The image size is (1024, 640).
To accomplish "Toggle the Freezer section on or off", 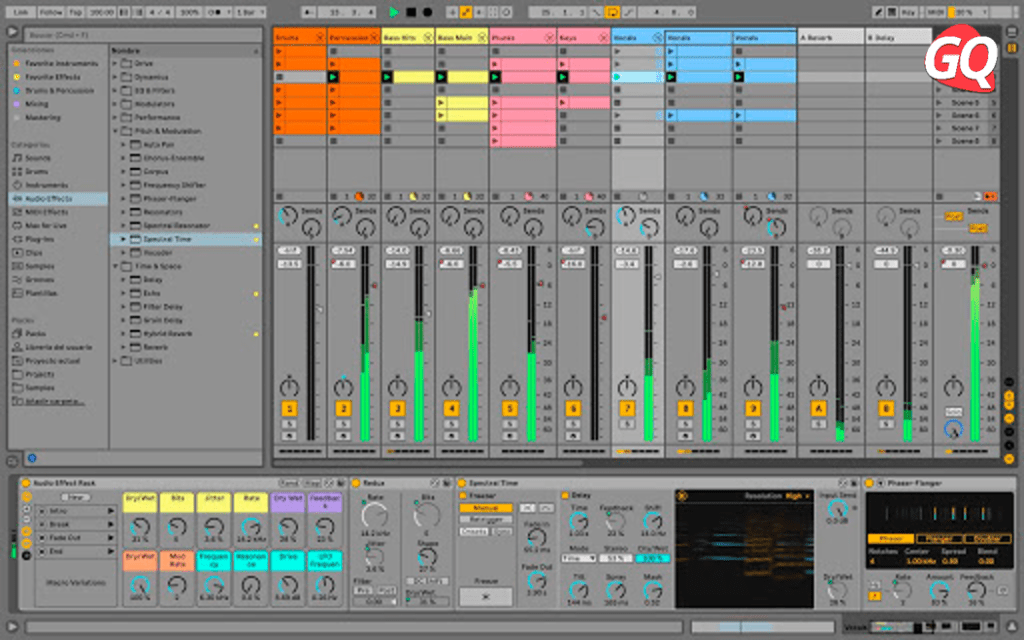I will [x=463, y=496].
